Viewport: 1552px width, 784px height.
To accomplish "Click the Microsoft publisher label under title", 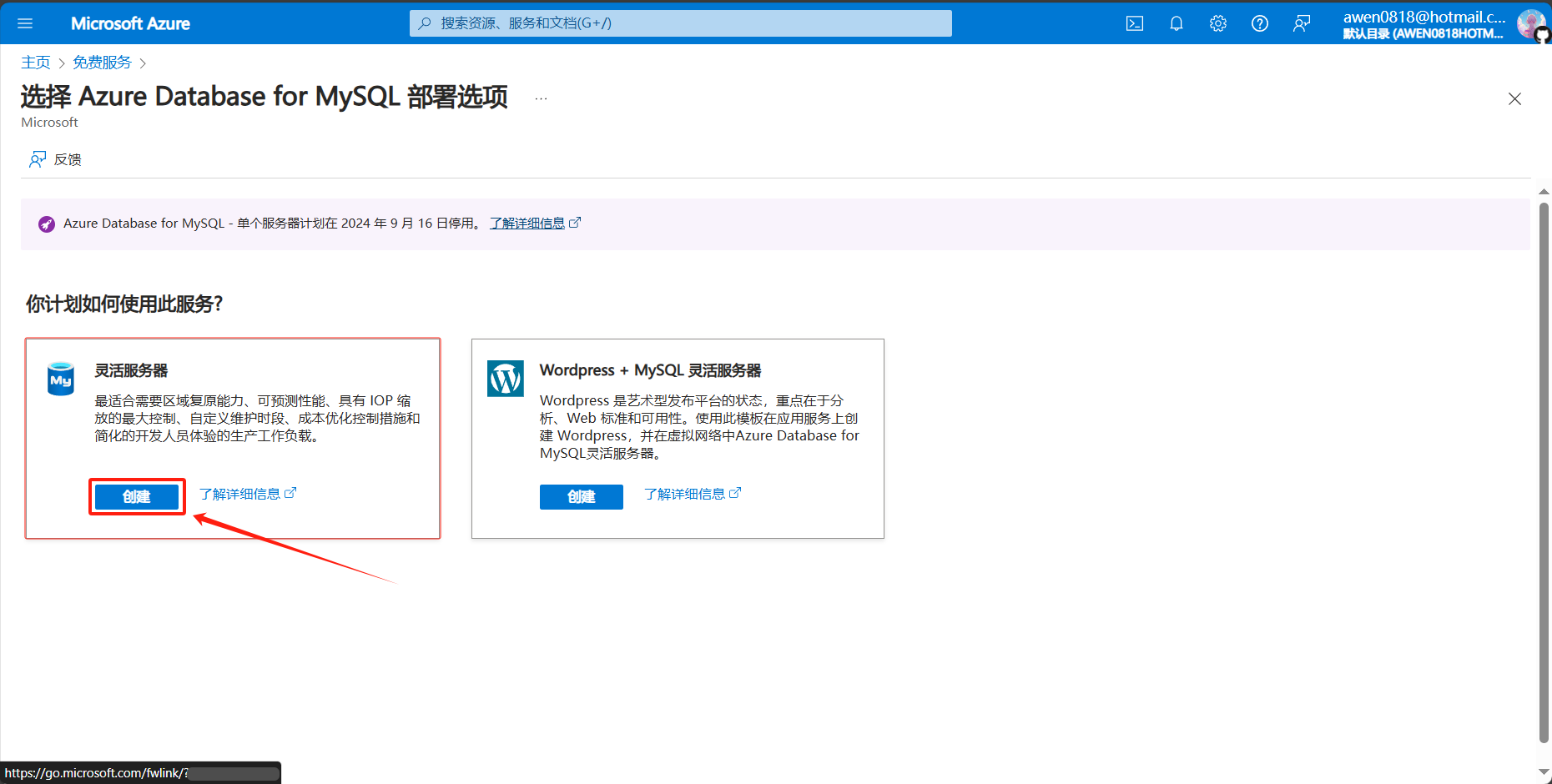I will pyautogui.click(x=49, y=123).
